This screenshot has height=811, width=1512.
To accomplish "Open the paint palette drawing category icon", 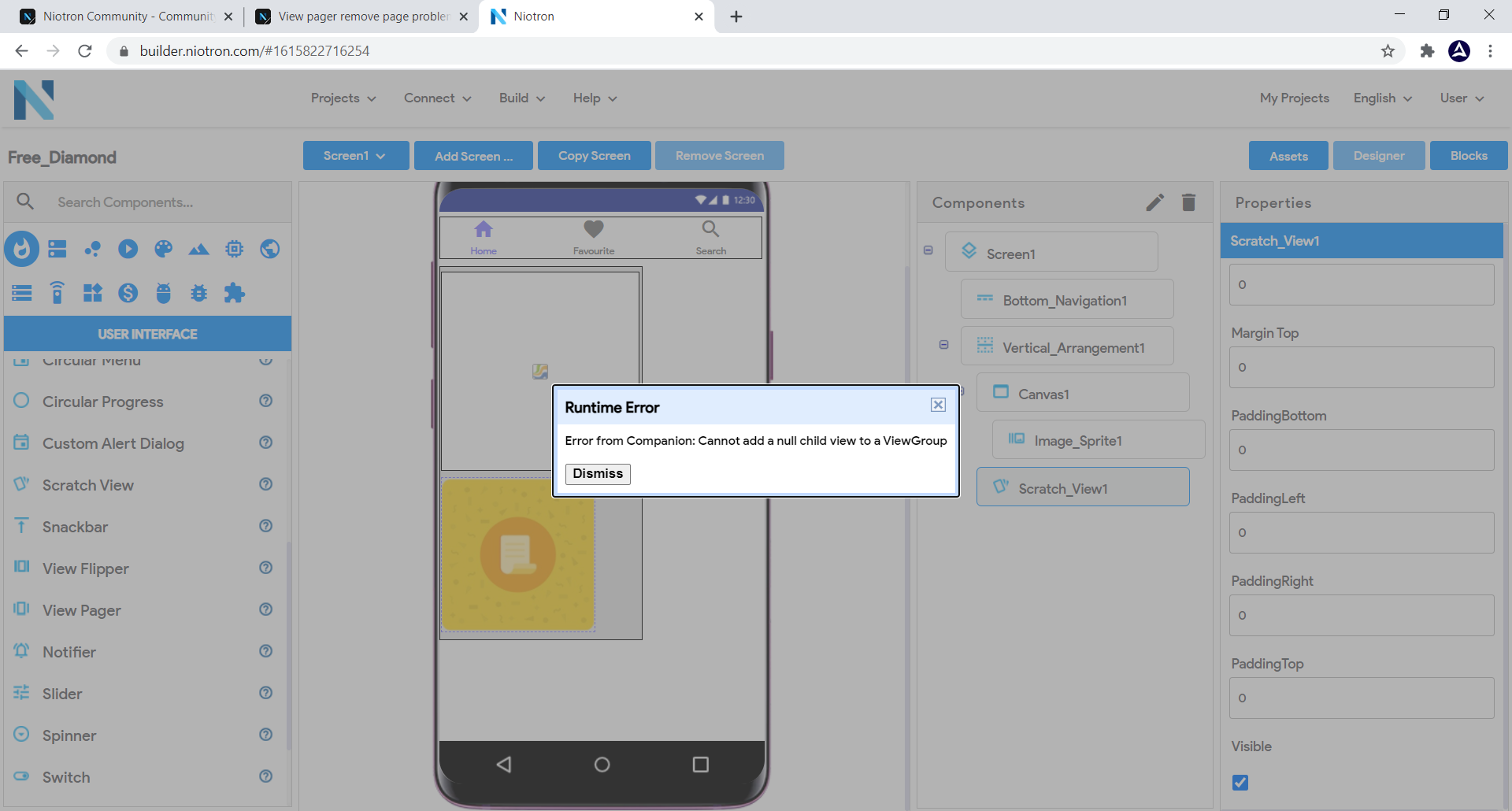I will click(164, 249).
